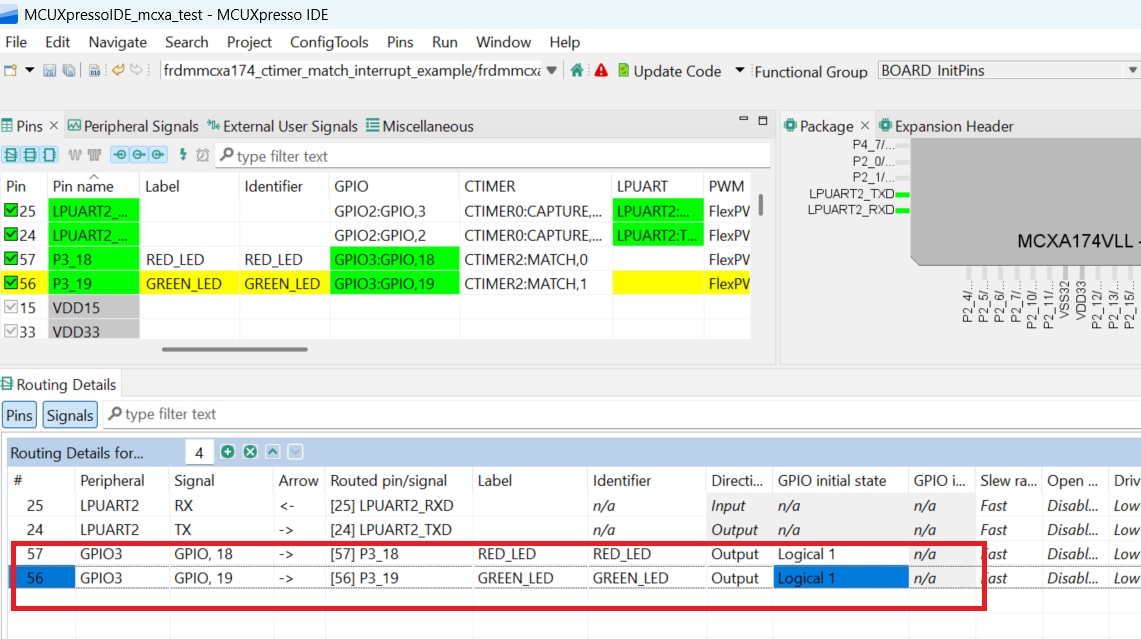Click the lightning bolt icon in Pins toolbar
The width and height of the screenshot is (1141, 639).
click(x=184, y=154)
